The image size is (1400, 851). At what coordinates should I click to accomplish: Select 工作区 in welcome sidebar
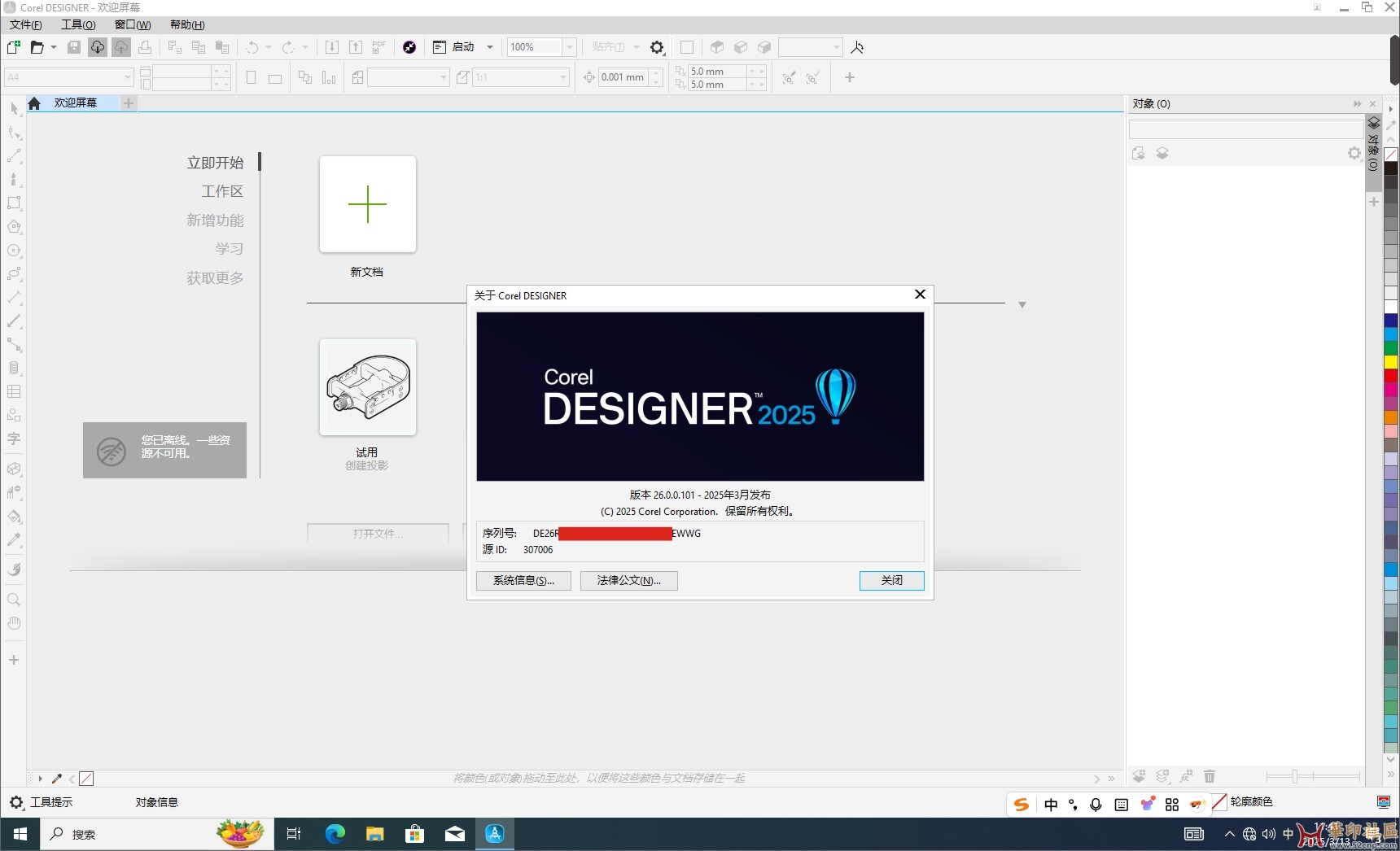click(222, 191)
